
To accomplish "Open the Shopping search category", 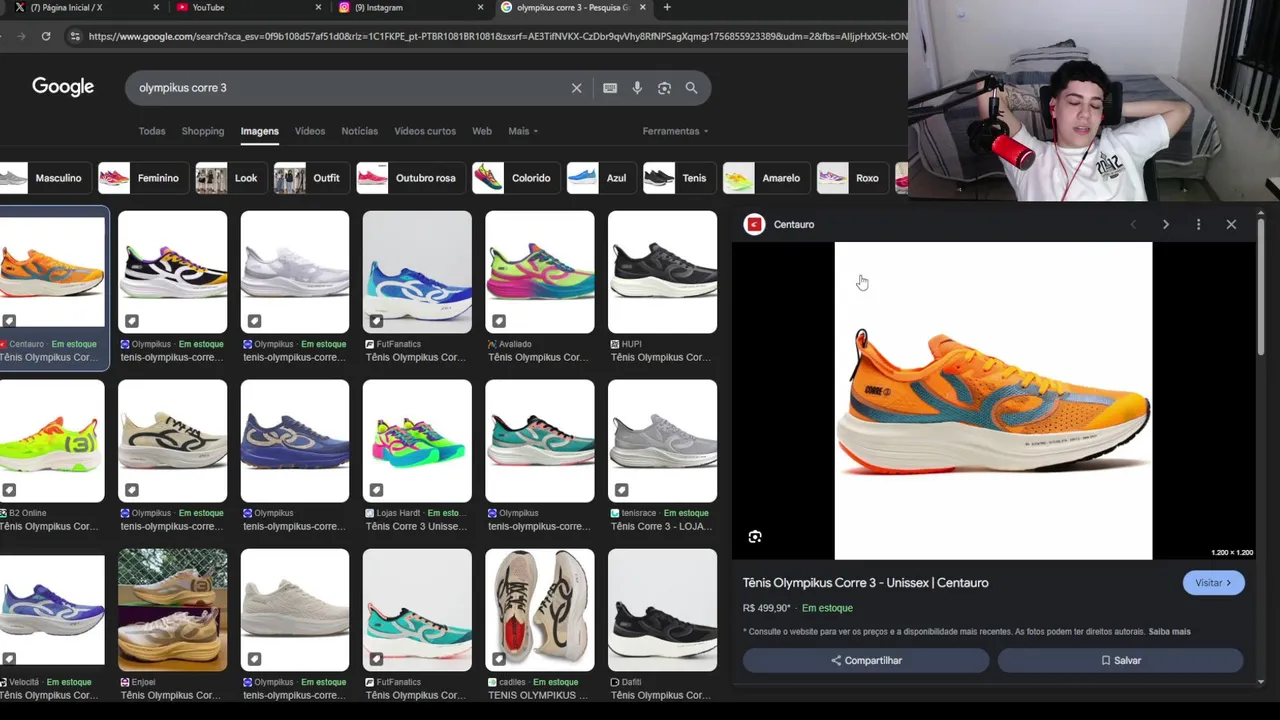I will pyautogui.click(x=203, y=131).
